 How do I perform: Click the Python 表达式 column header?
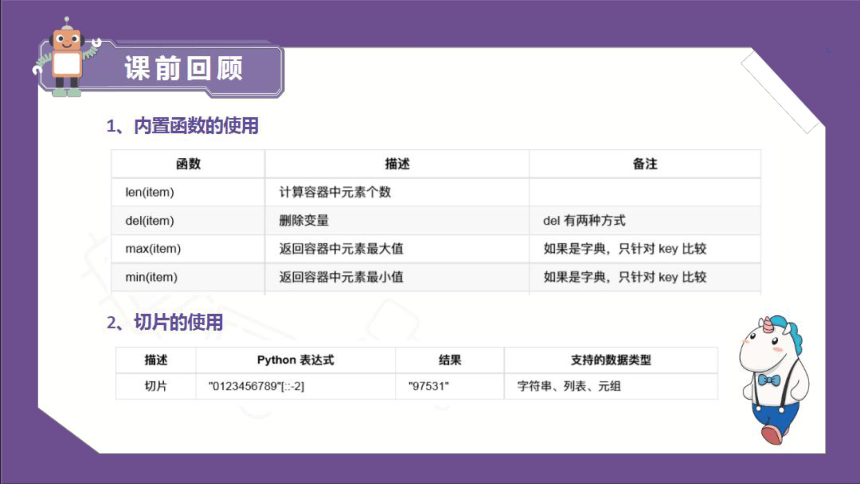pyautogui.click(x=296, y=360)
